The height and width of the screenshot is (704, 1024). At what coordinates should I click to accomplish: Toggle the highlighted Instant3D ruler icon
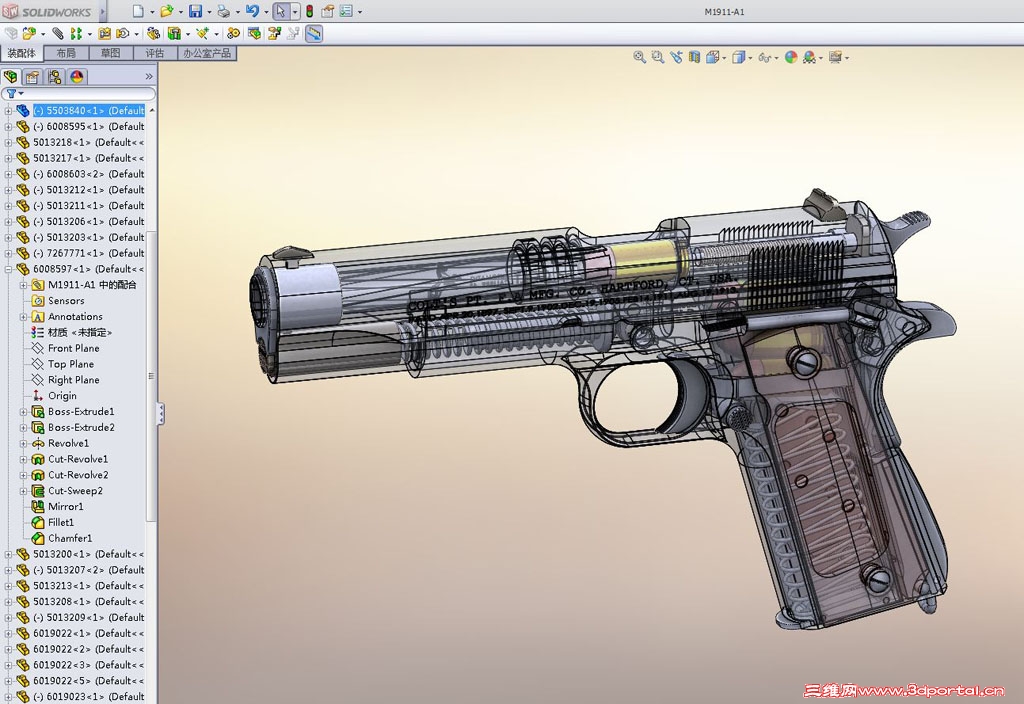point(314,33)
